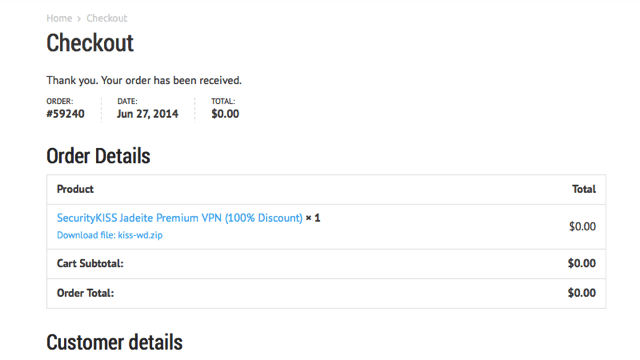Click the Checkout page heading
The width and height of the screenshot is (640, 360).
90,43
